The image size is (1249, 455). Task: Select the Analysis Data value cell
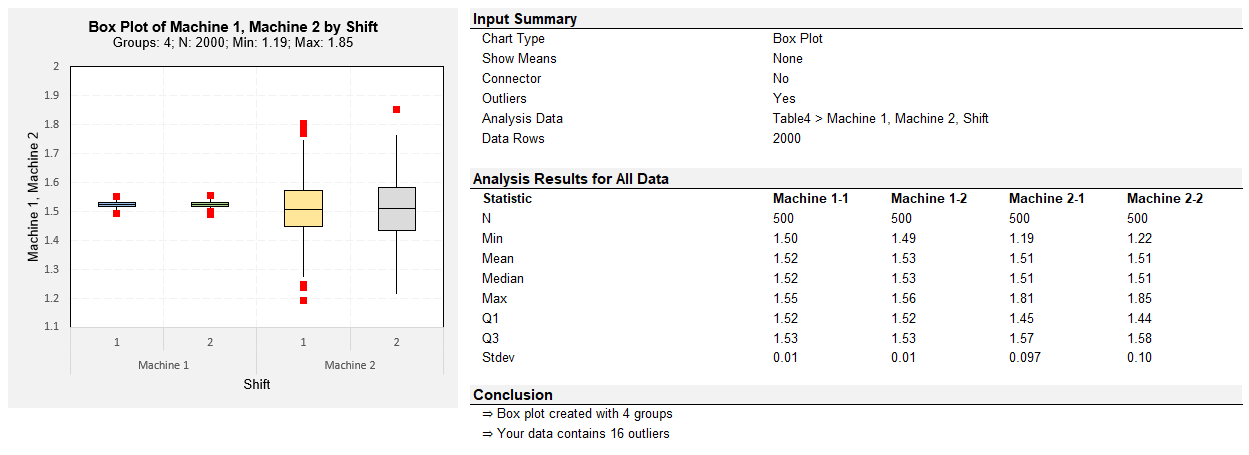pos(881,118)
